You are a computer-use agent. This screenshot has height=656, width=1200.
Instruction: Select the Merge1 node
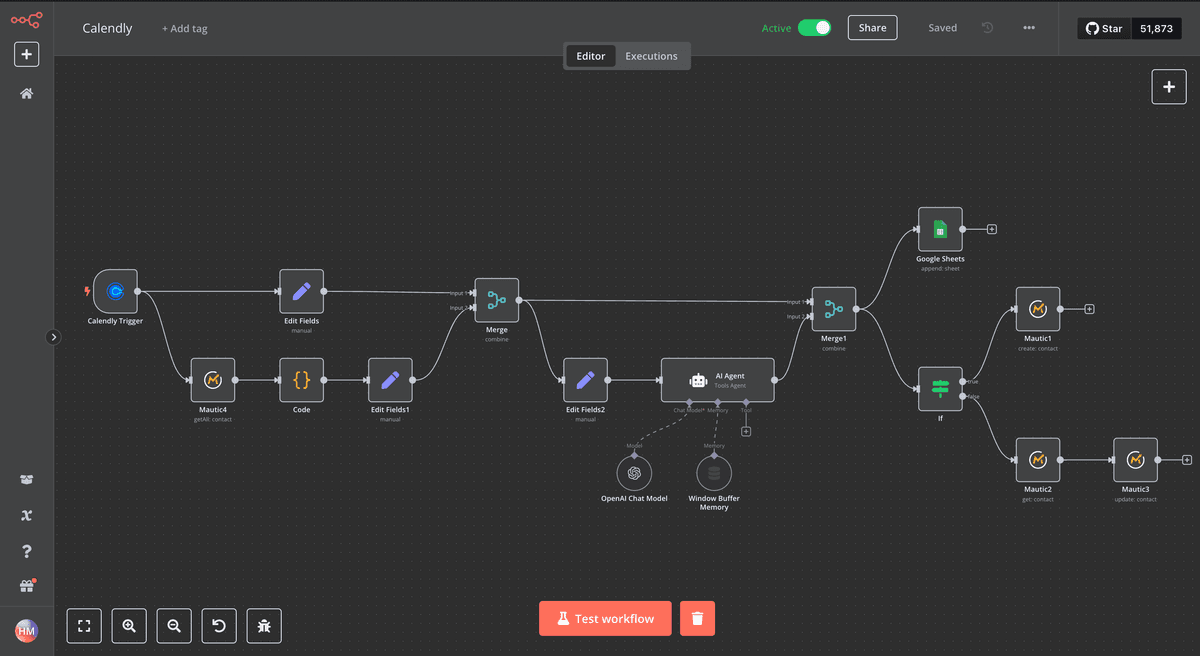pos(834,309)
